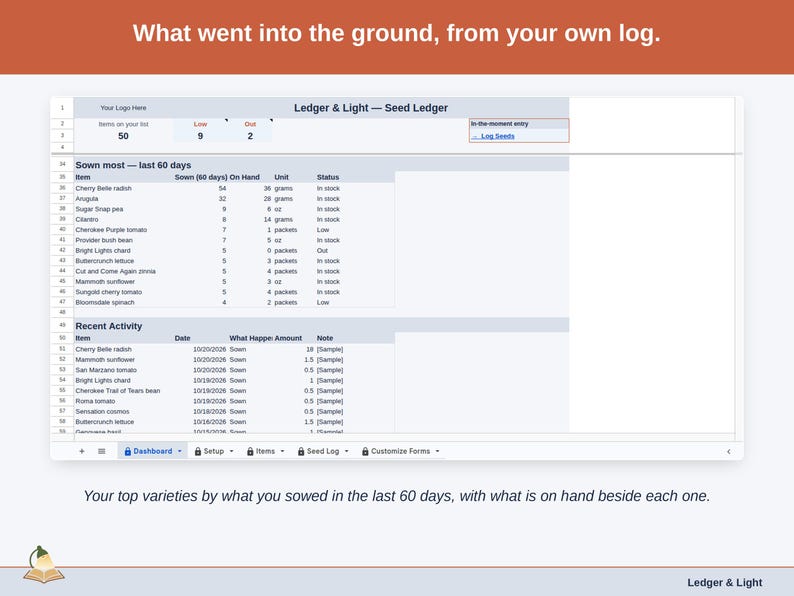
Task: Click the Date column header
Action: [182, 338]
